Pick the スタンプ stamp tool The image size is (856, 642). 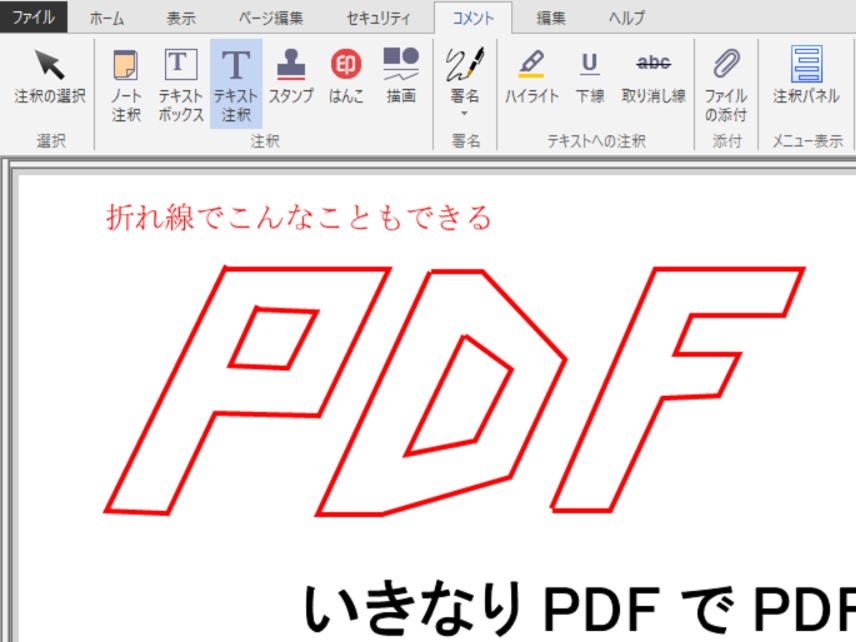click(x=291, y=76)
